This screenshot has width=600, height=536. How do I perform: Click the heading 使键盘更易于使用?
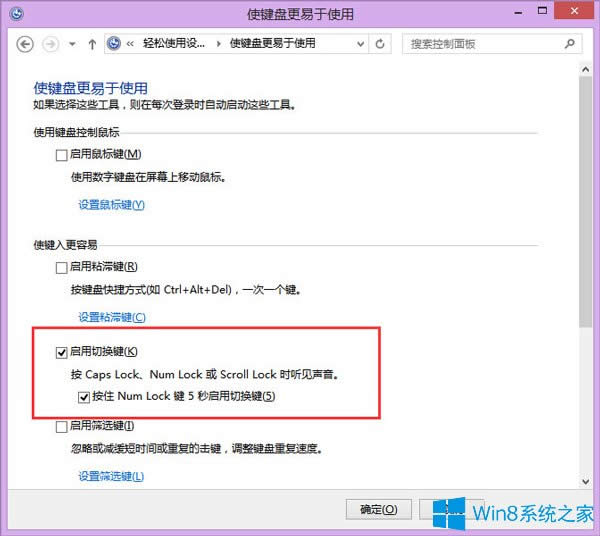91,89
